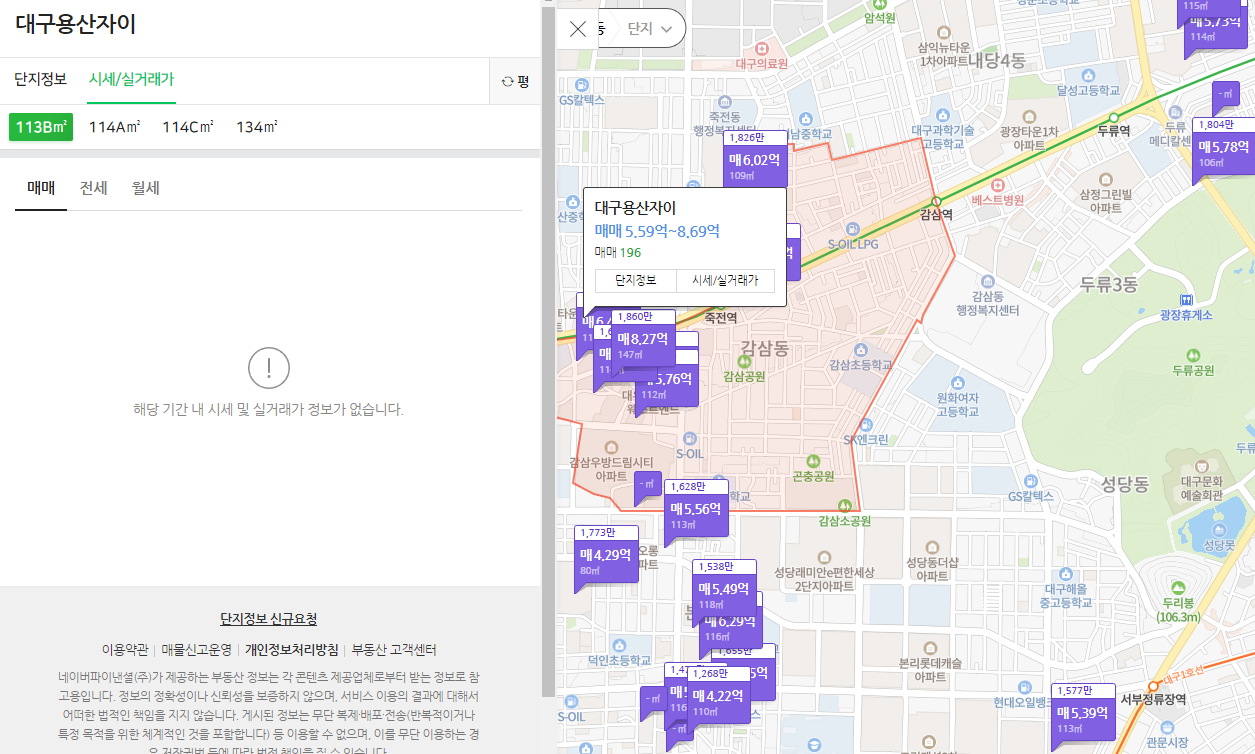This screenshot has width=1255, height=754.
Task: Click the 본리롯데캐슬 아파트 label
Action: click(x=930, y=669)
